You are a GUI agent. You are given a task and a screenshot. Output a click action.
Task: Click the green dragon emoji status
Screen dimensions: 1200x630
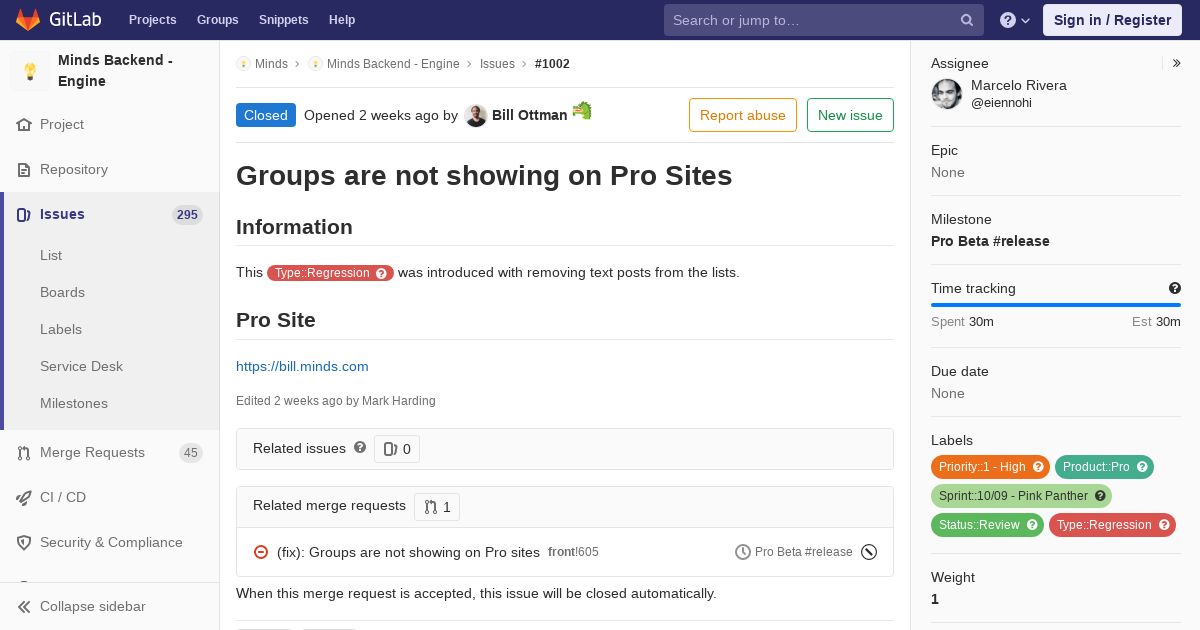click(x=582, y=111)
